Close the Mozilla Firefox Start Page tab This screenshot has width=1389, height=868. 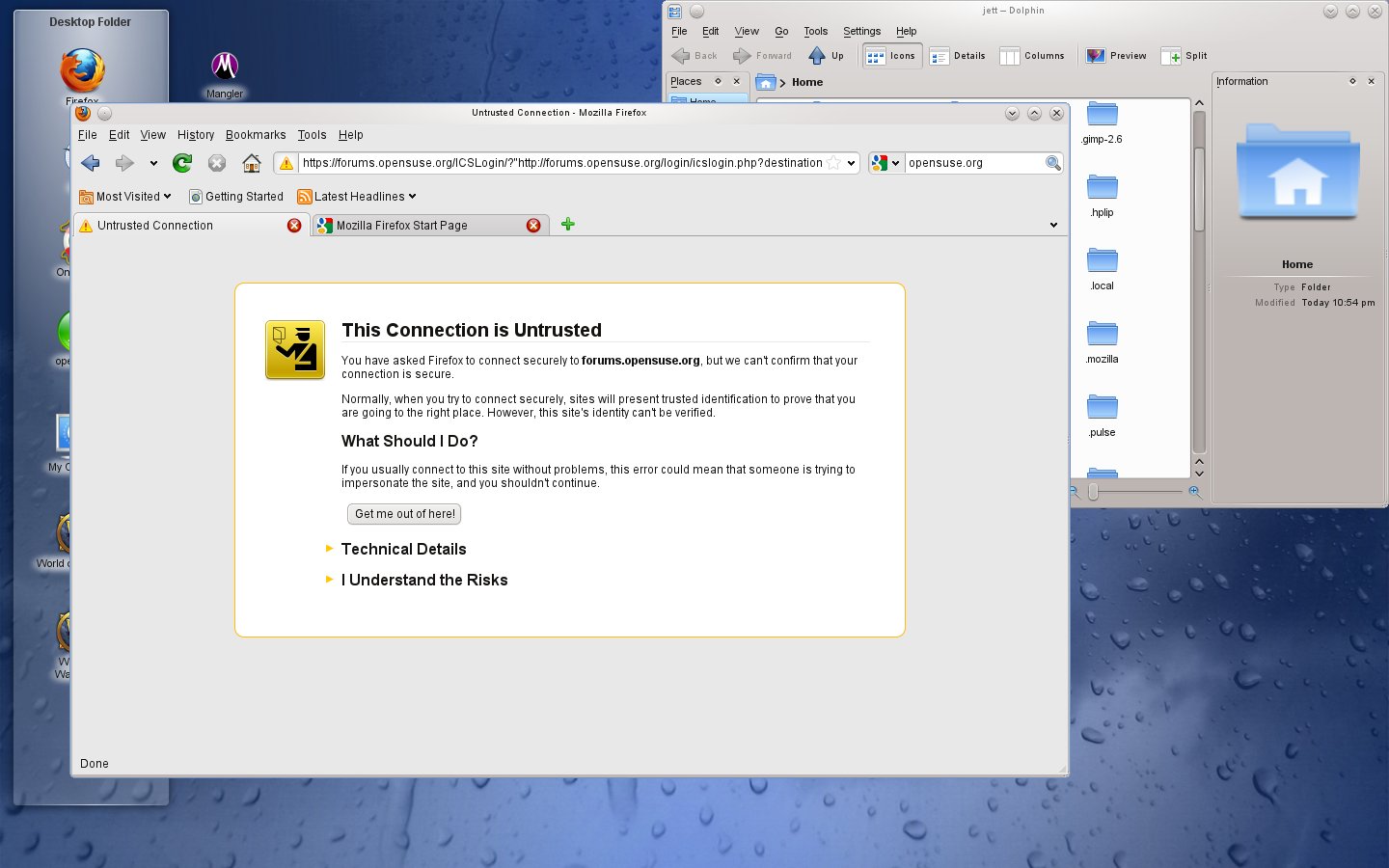533,226
